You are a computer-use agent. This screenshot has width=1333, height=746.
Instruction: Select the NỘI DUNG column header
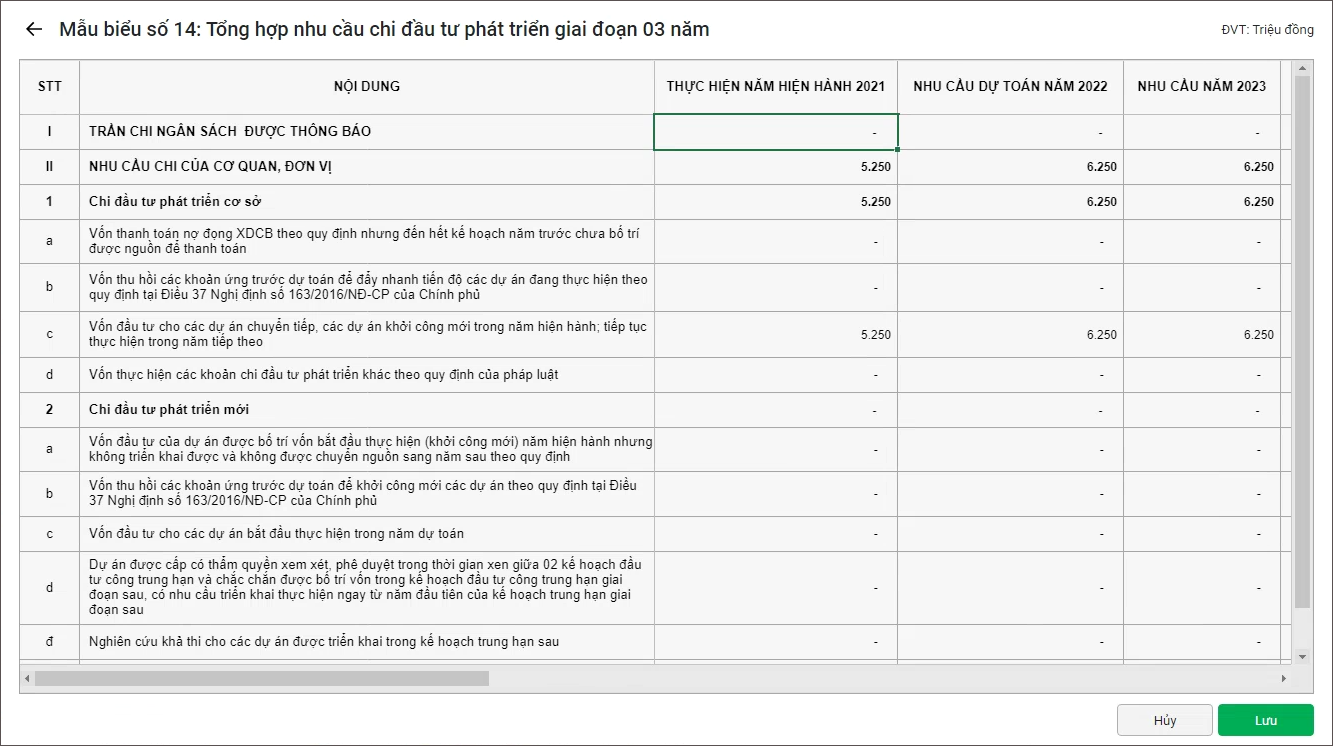(x=367, y=87)
